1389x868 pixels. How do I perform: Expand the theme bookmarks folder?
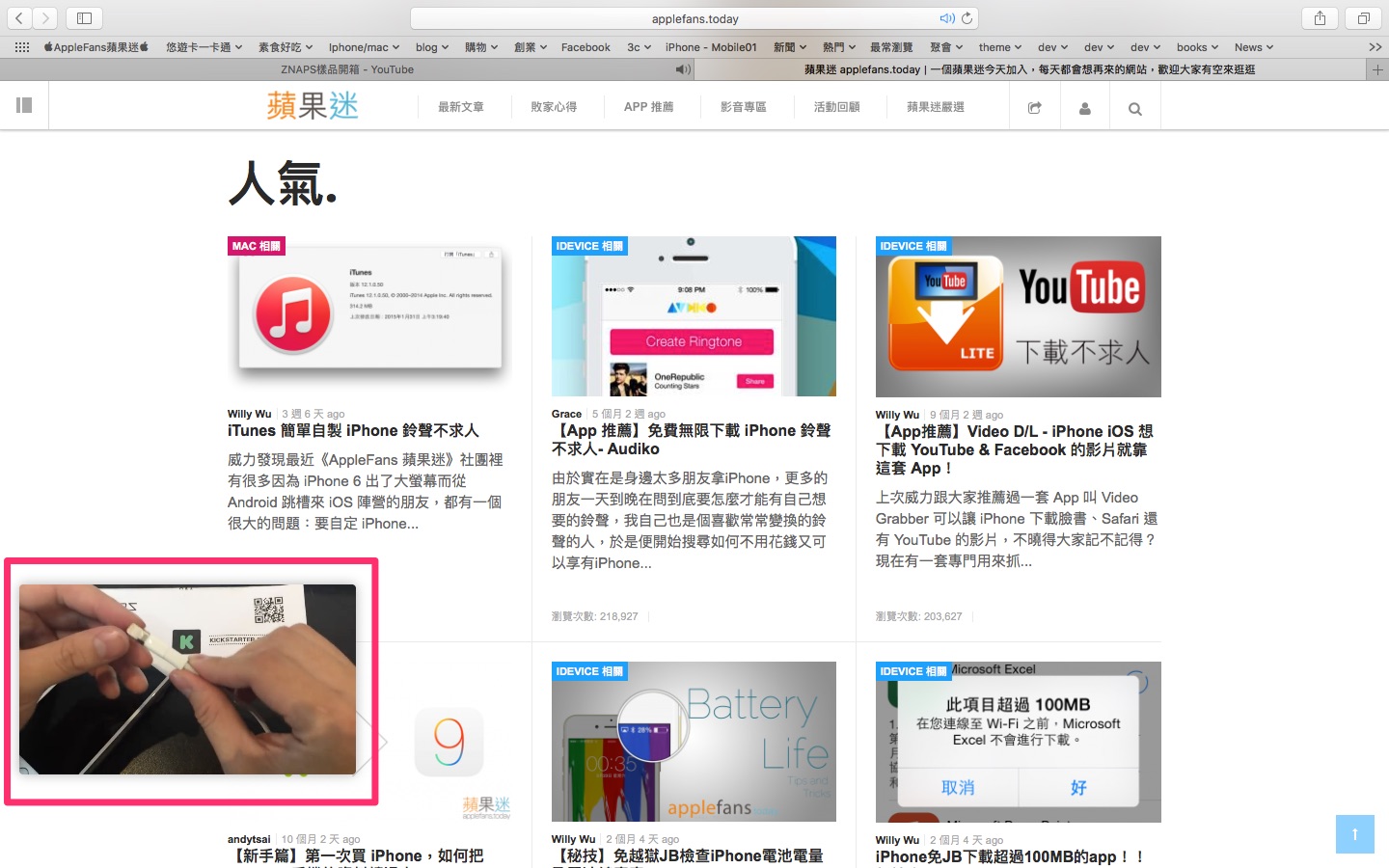pos(1000,47)
